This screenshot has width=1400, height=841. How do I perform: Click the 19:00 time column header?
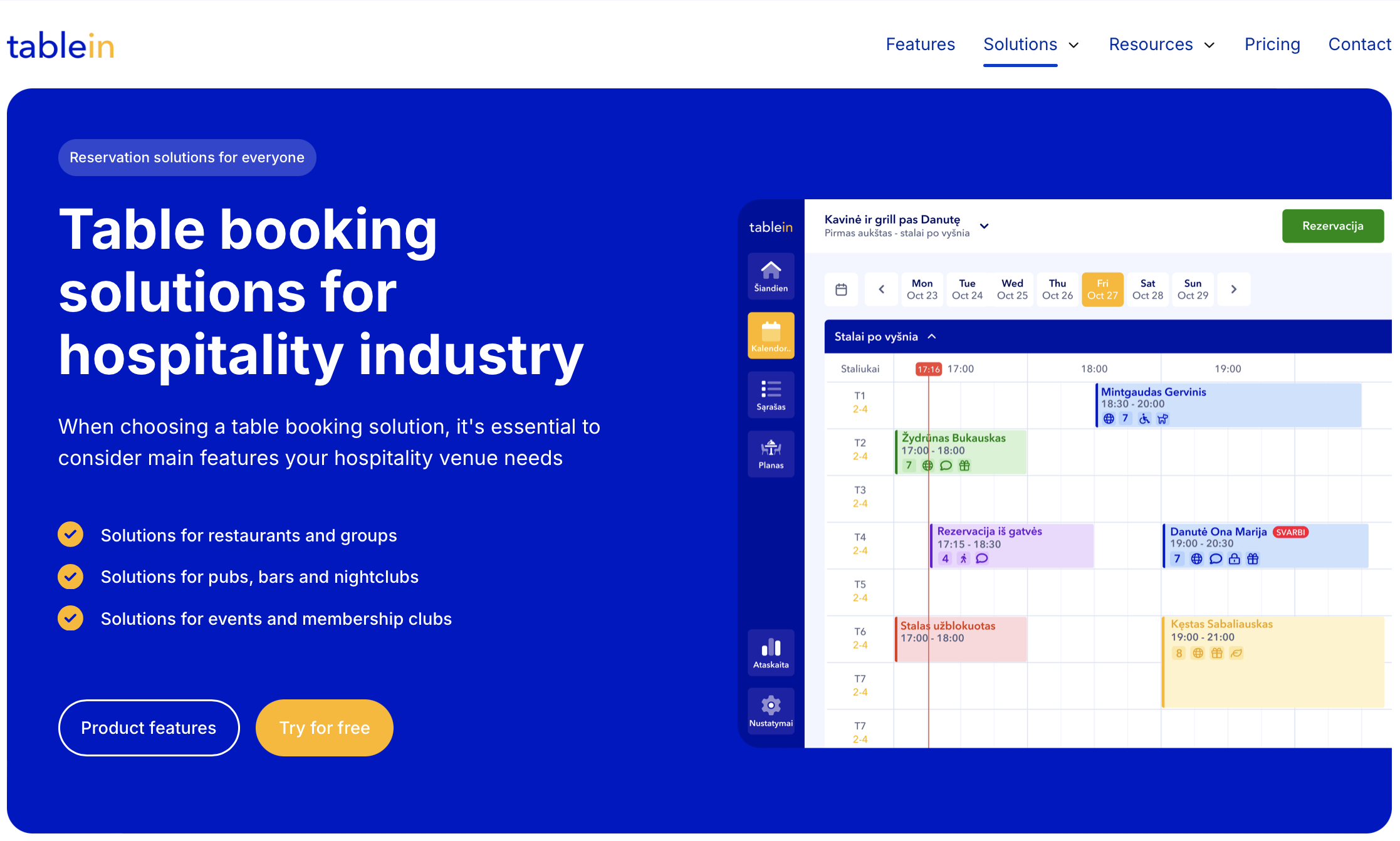(x=1228, y=369)
